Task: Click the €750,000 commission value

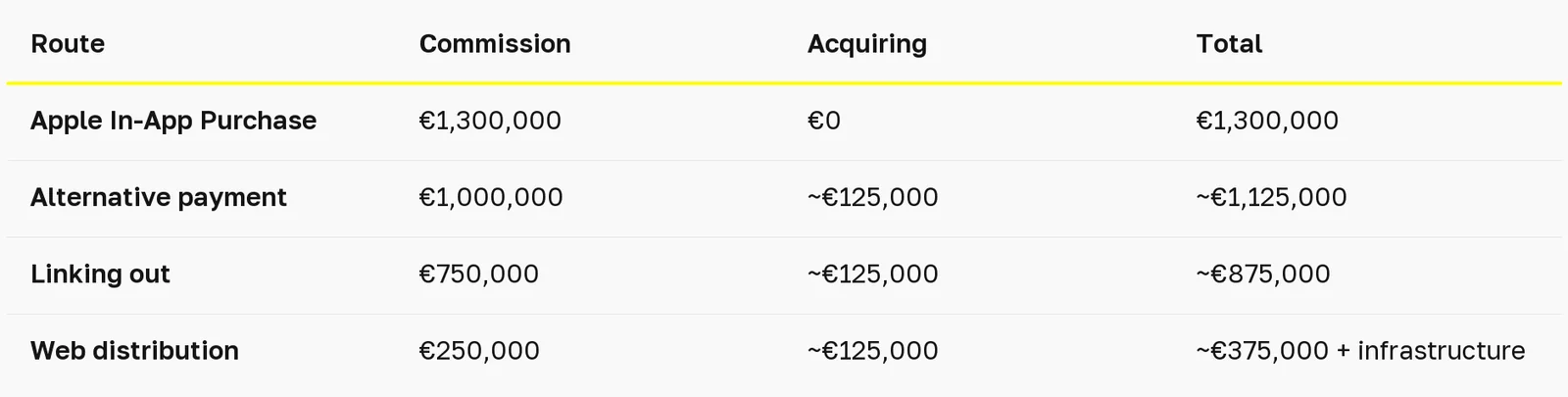Action: 479,274
